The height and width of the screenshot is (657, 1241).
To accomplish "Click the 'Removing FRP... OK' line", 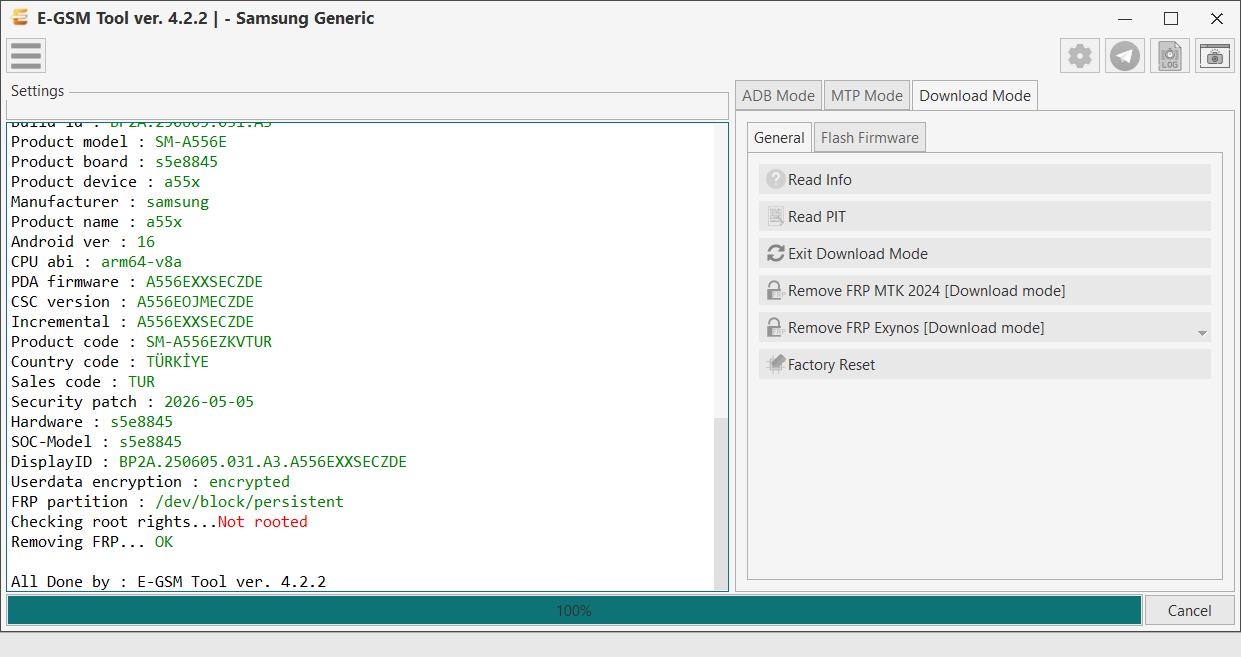I will [x=92, y=542].
